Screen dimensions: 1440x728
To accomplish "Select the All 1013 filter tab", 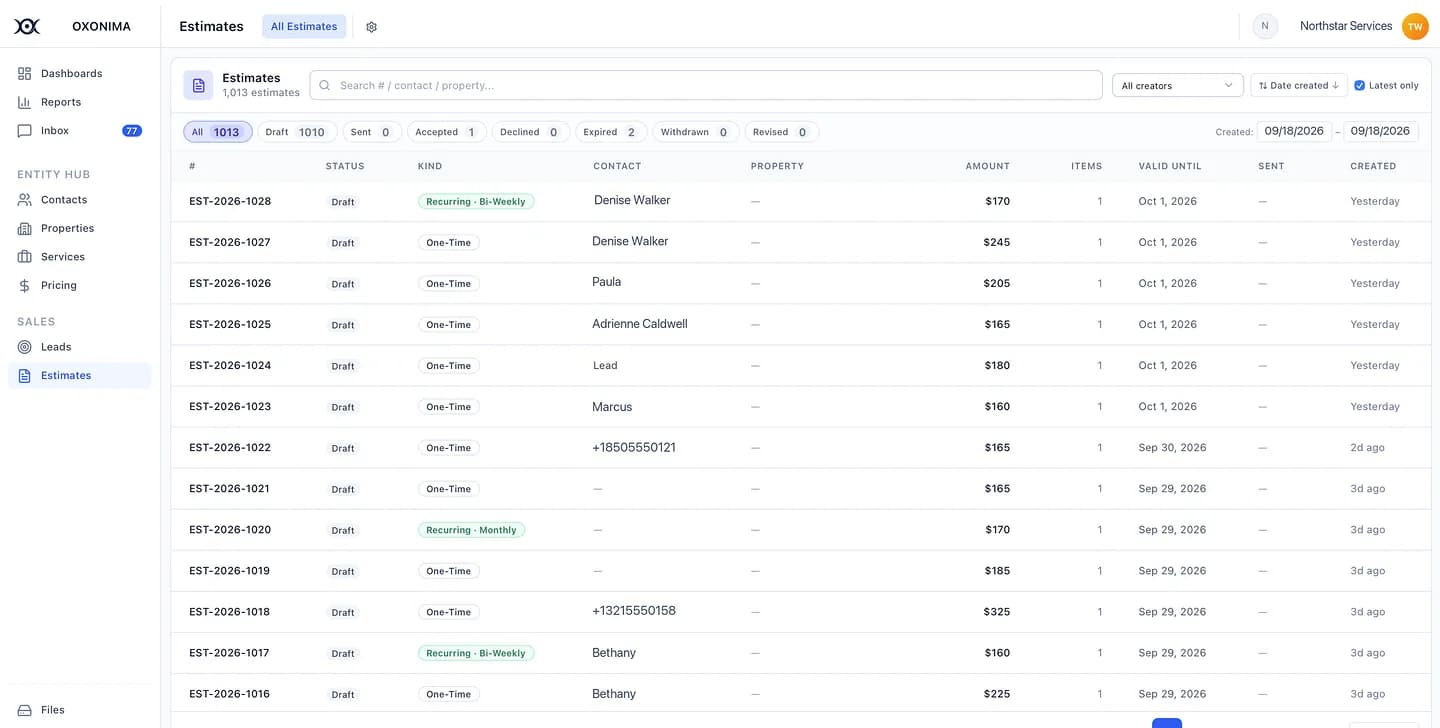I will [218, 132].
